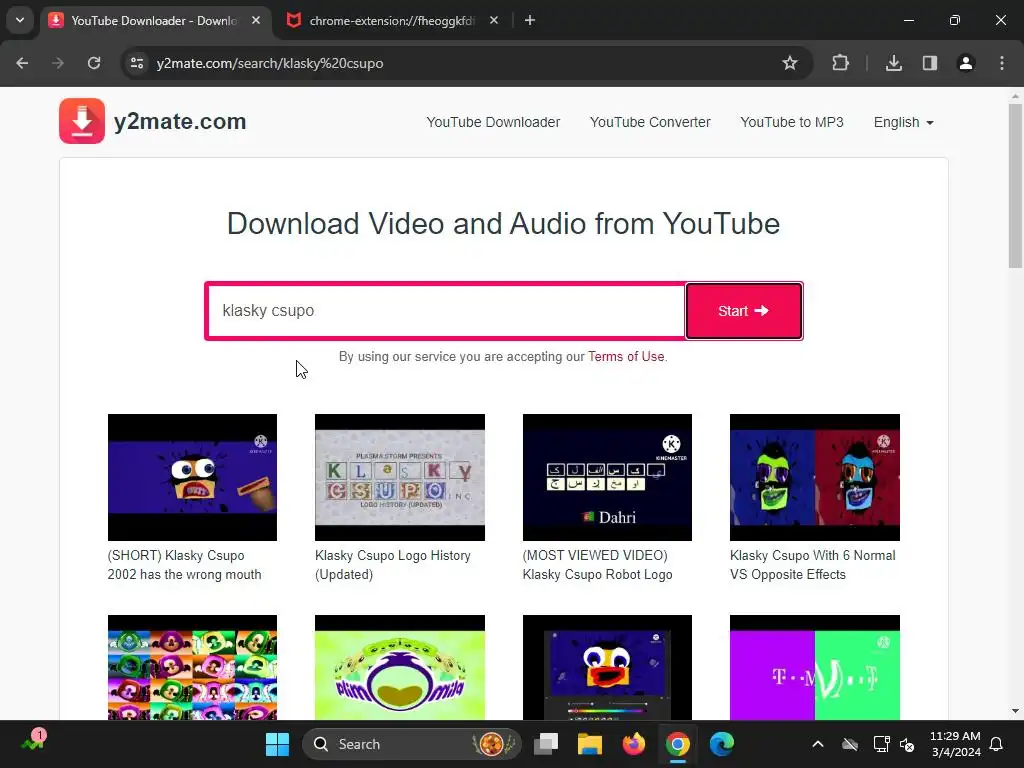Open File Explorer from the taskbar
The image size is (1024, 768).
[x=590, y=744]
